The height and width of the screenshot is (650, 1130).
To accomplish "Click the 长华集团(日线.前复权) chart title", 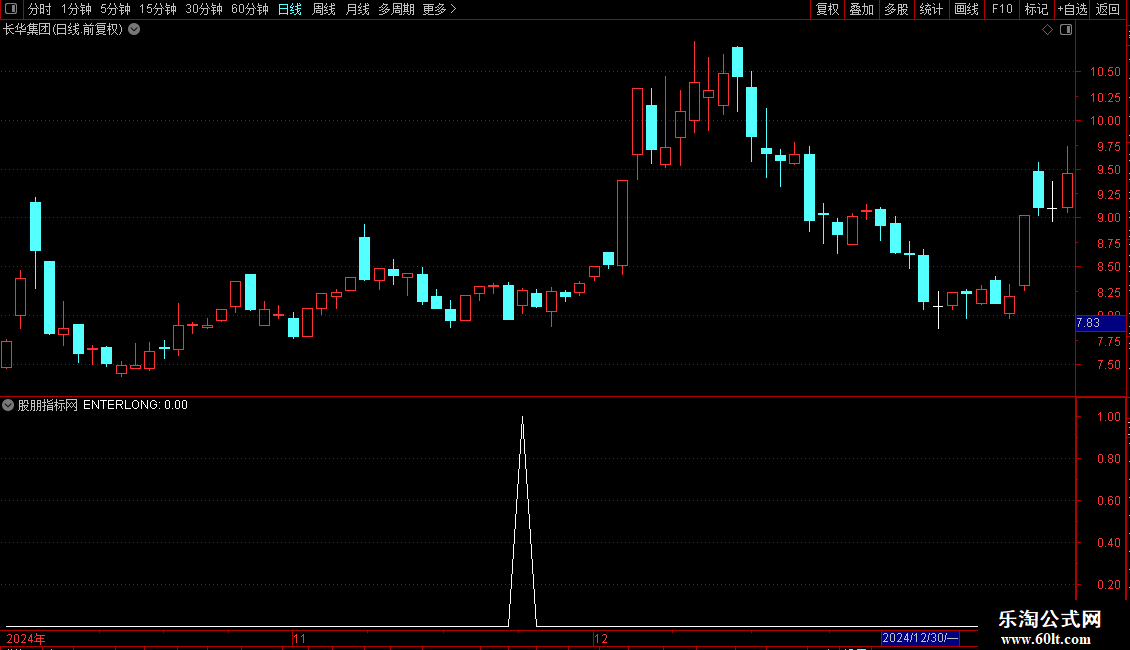I will click(x=63, y=30).
